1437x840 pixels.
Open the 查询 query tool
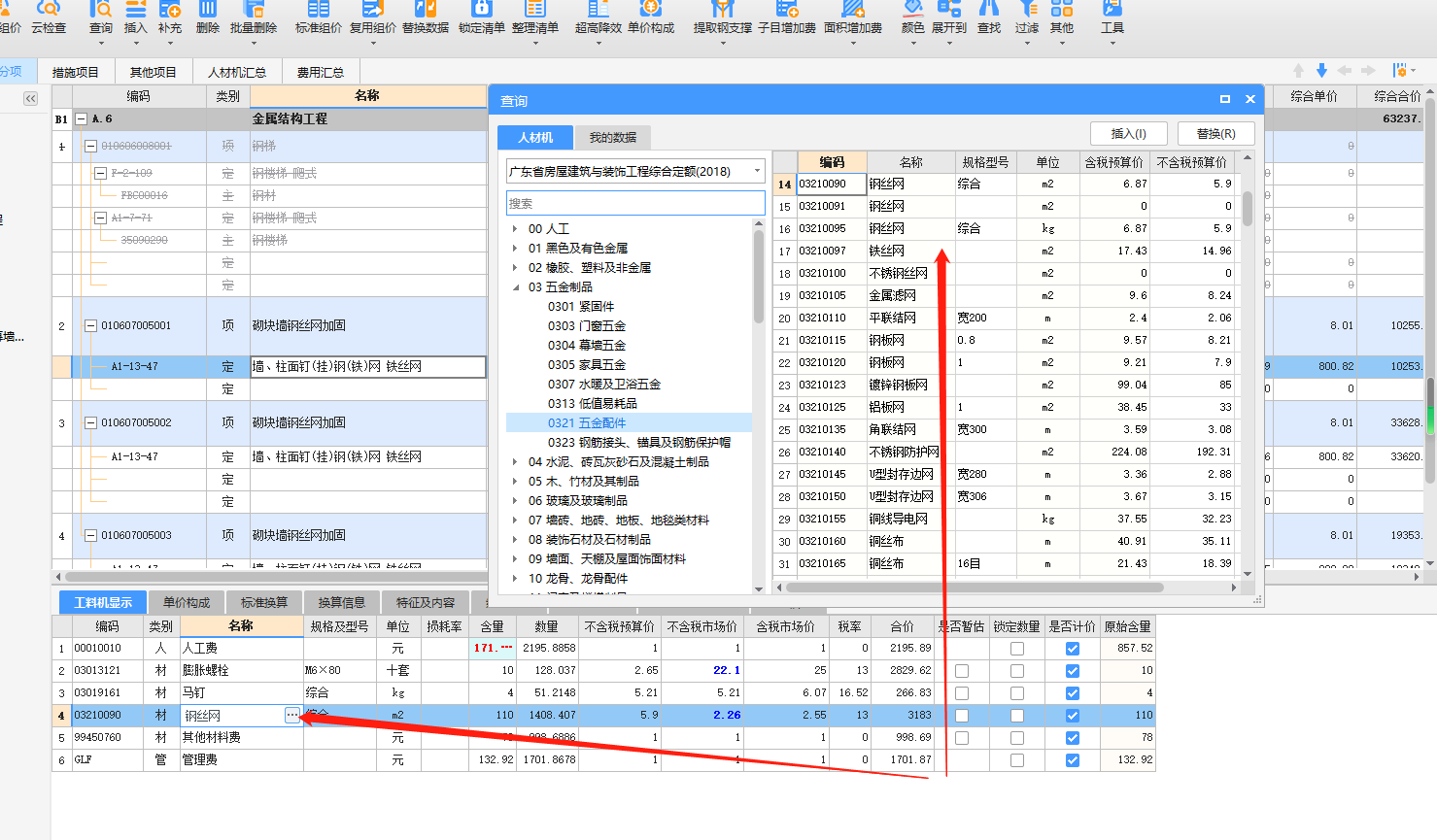coord(101,17)
